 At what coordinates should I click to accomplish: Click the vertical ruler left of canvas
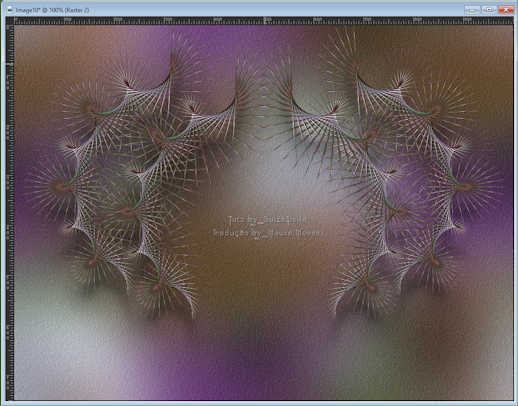coord(10,212)
